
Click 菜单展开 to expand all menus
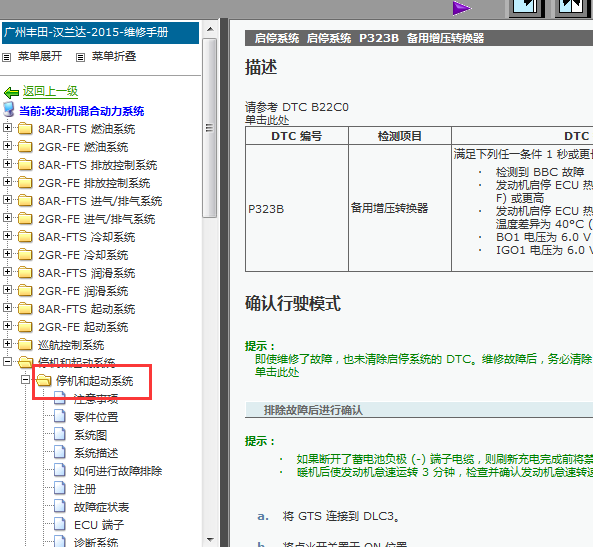pyautogui.click(x=40, y=56)
